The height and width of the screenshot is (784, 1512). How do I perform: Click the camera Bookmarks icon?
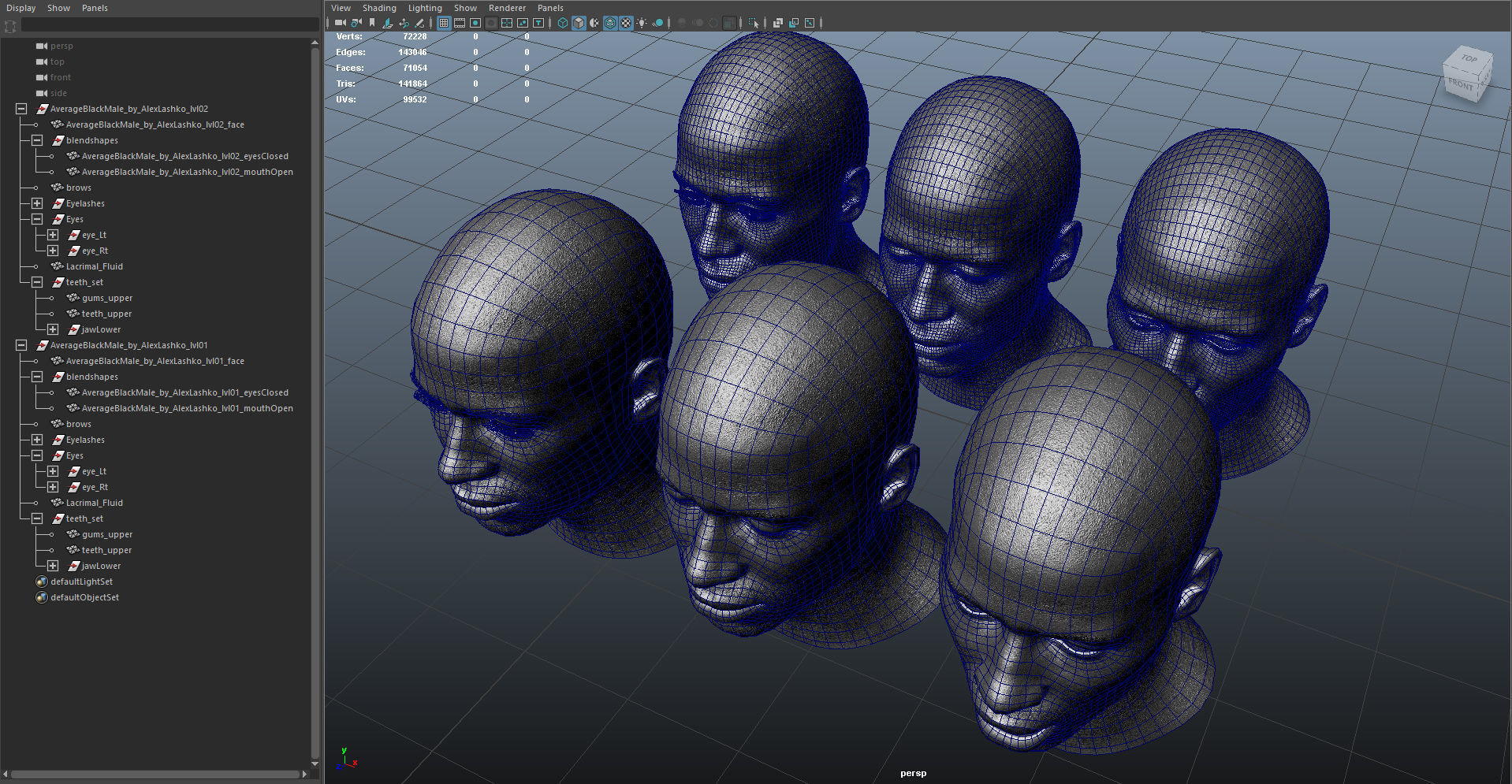(372, 23)
